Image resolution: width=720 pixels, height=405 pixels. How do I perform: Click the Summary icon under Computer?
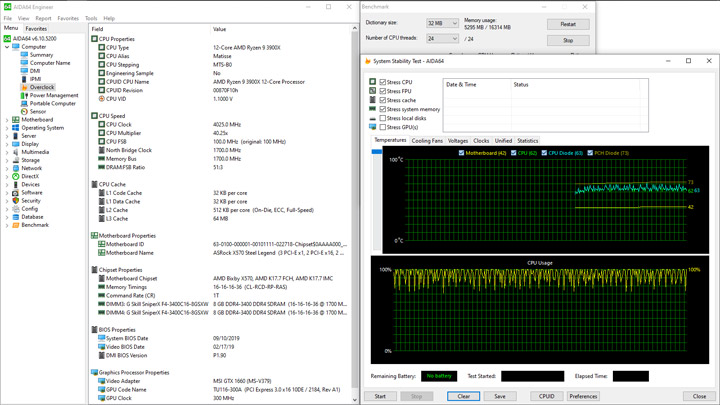click(x=25, y=55)
